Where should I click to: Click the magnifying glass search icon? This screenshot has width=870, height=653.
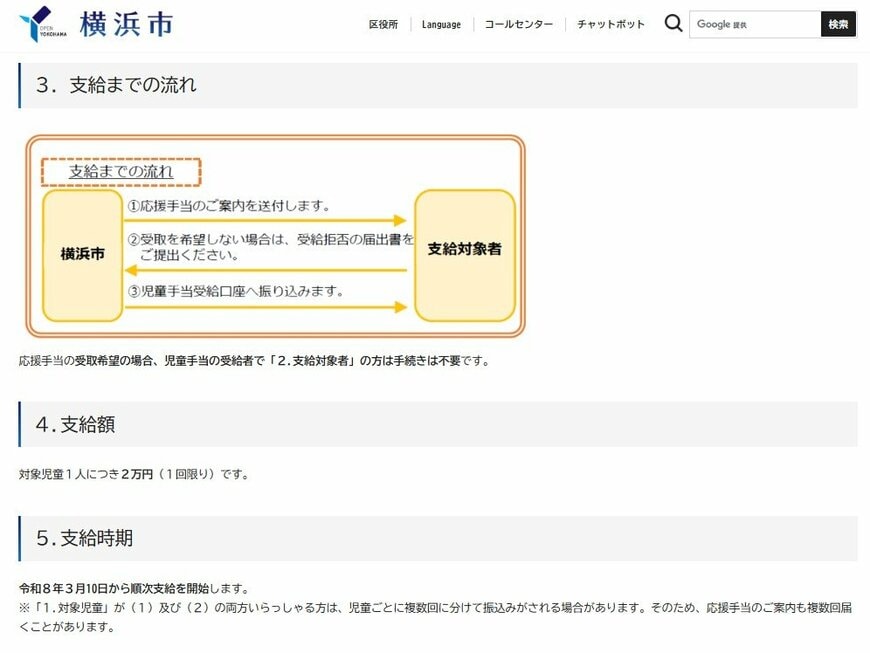pos(673,23)
